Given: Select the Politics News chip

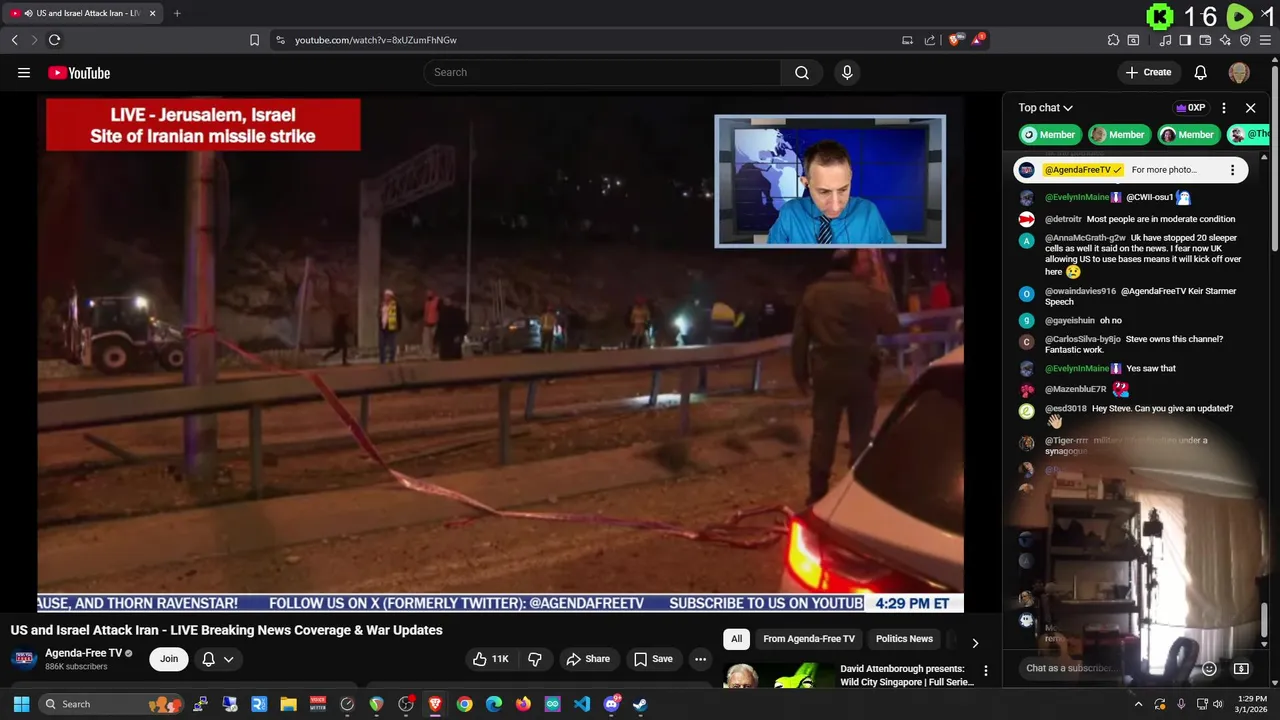Looking at the screenshot, I should (x=904, y=639).
